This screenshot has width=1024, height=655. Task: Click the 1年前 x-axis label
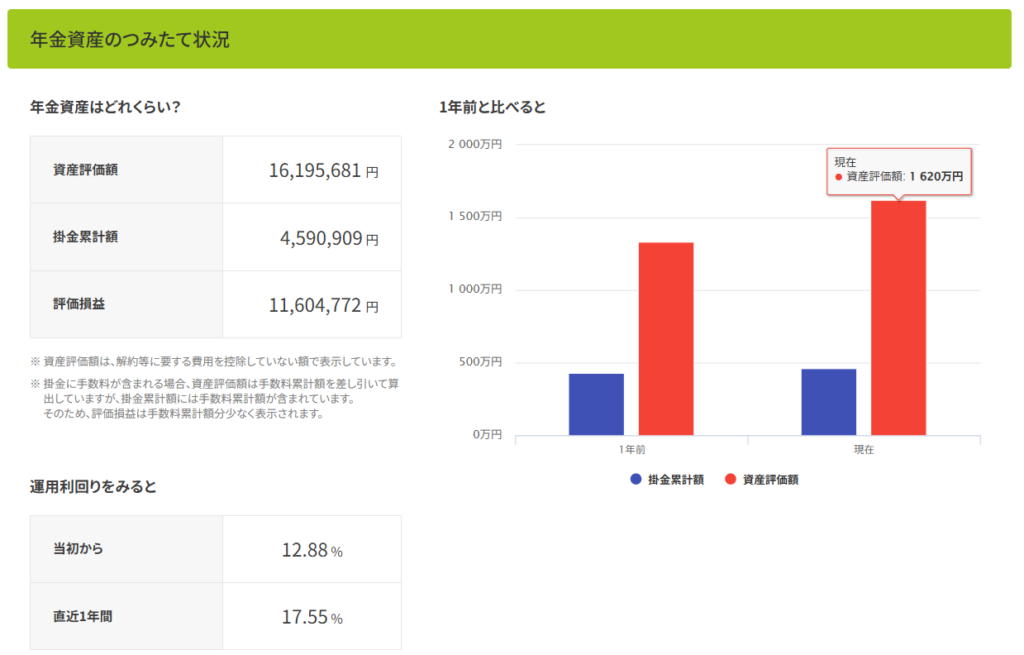coord(632,450)
